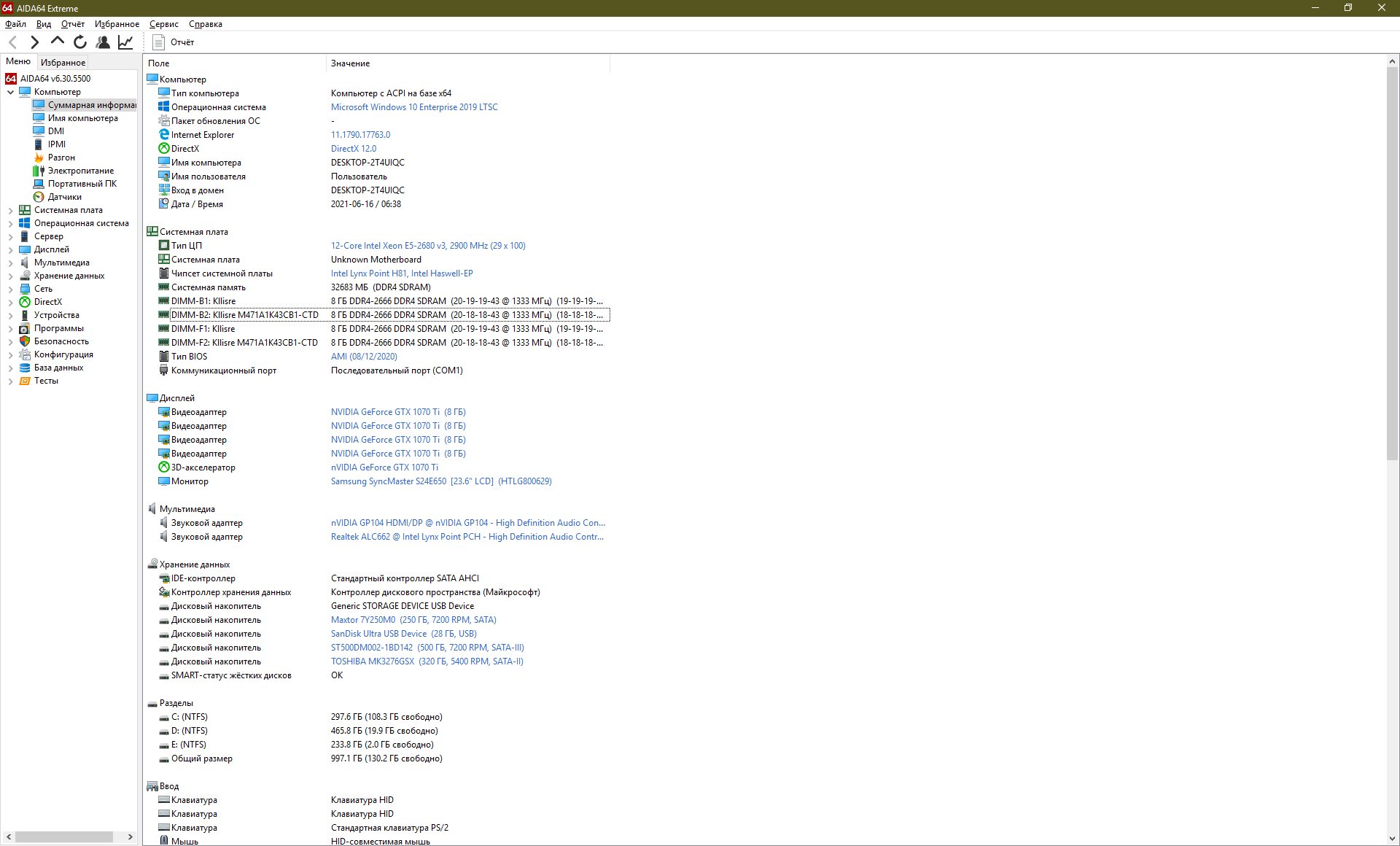Select the Датчики sensors tree item

point(64,197)
